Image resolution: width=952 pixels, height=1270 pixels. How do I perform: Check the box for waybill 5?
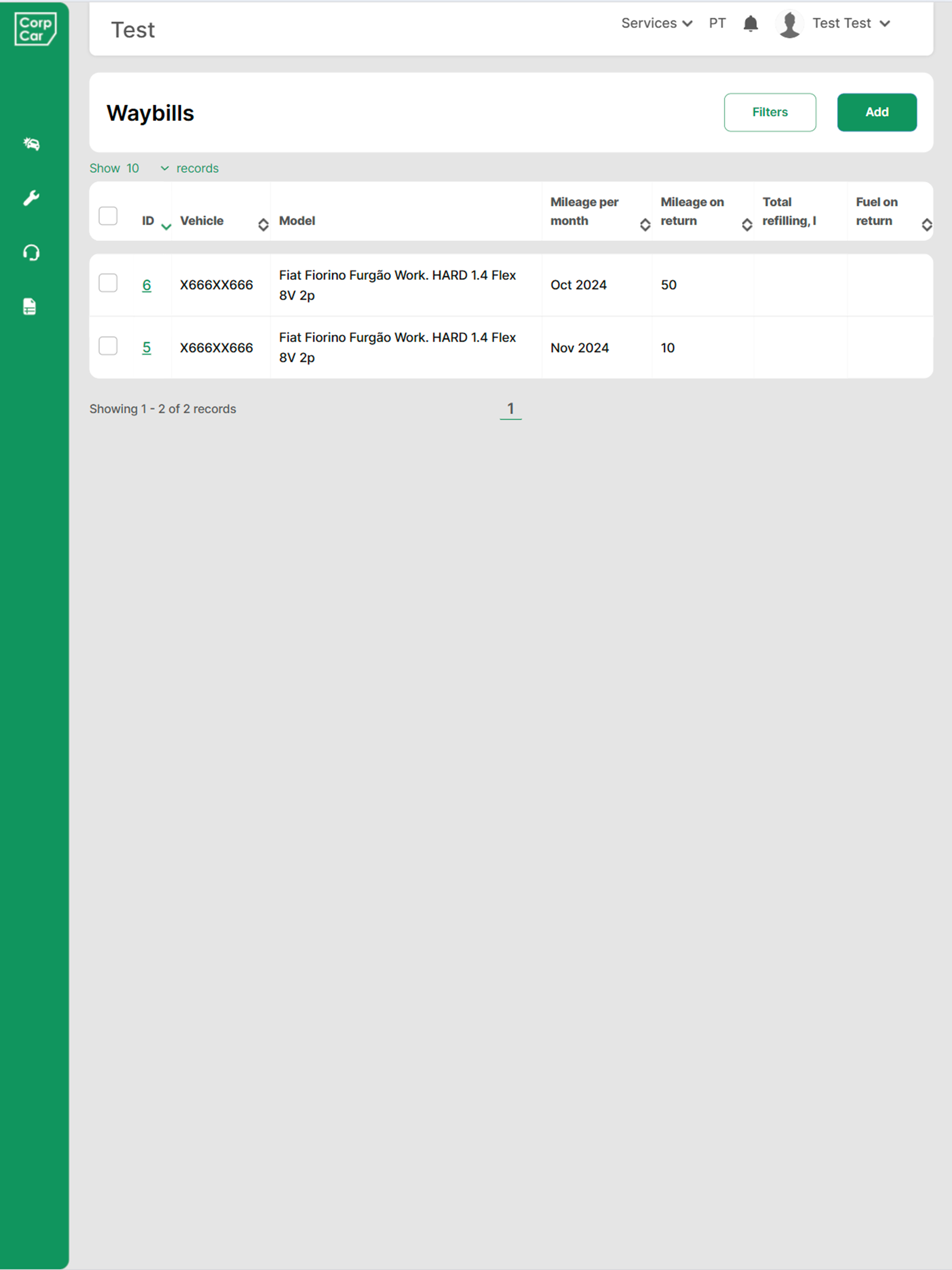108,346
